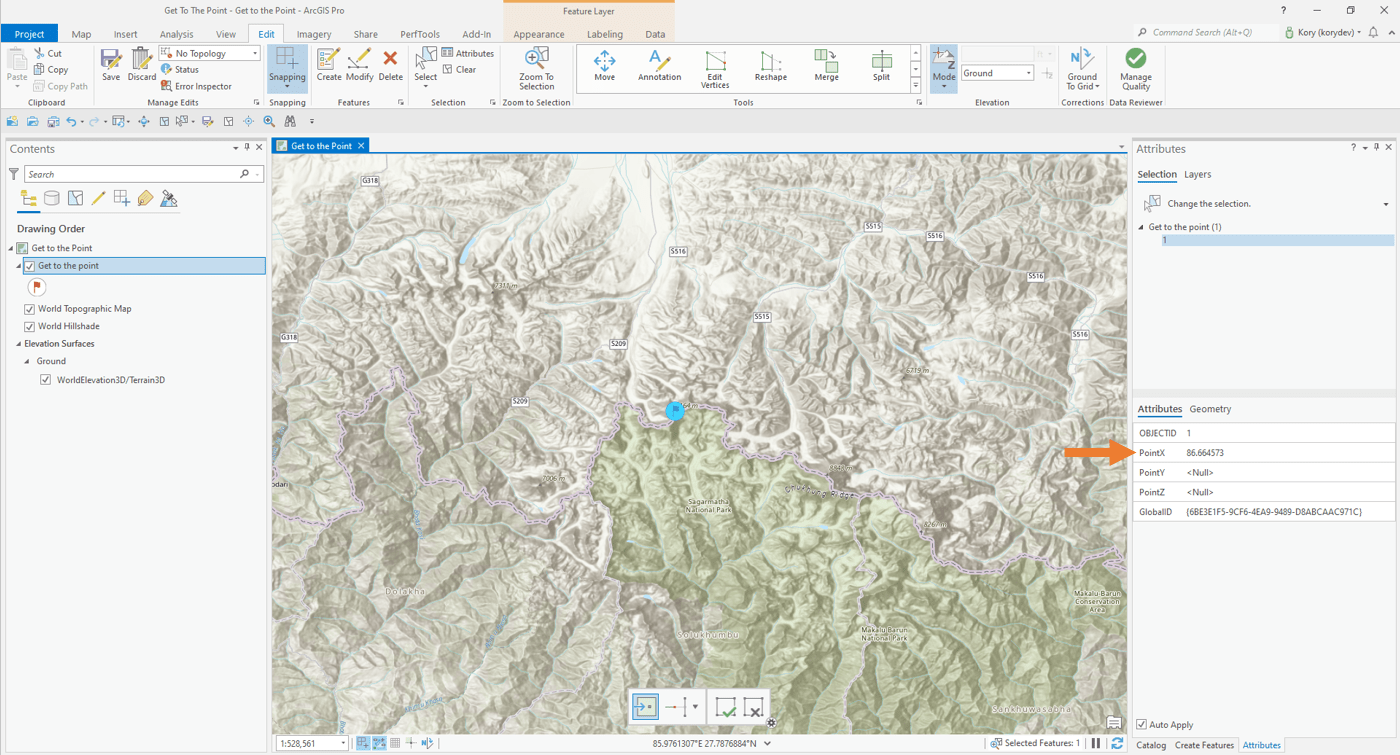Switch Contents to List By Data Source
This screenshot has height=755, width=1400.
tap(52, 198)
